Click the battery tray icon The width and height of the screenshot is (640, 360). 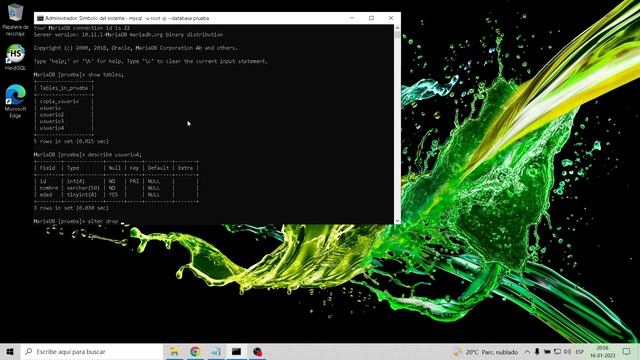[x=547, y=352]
